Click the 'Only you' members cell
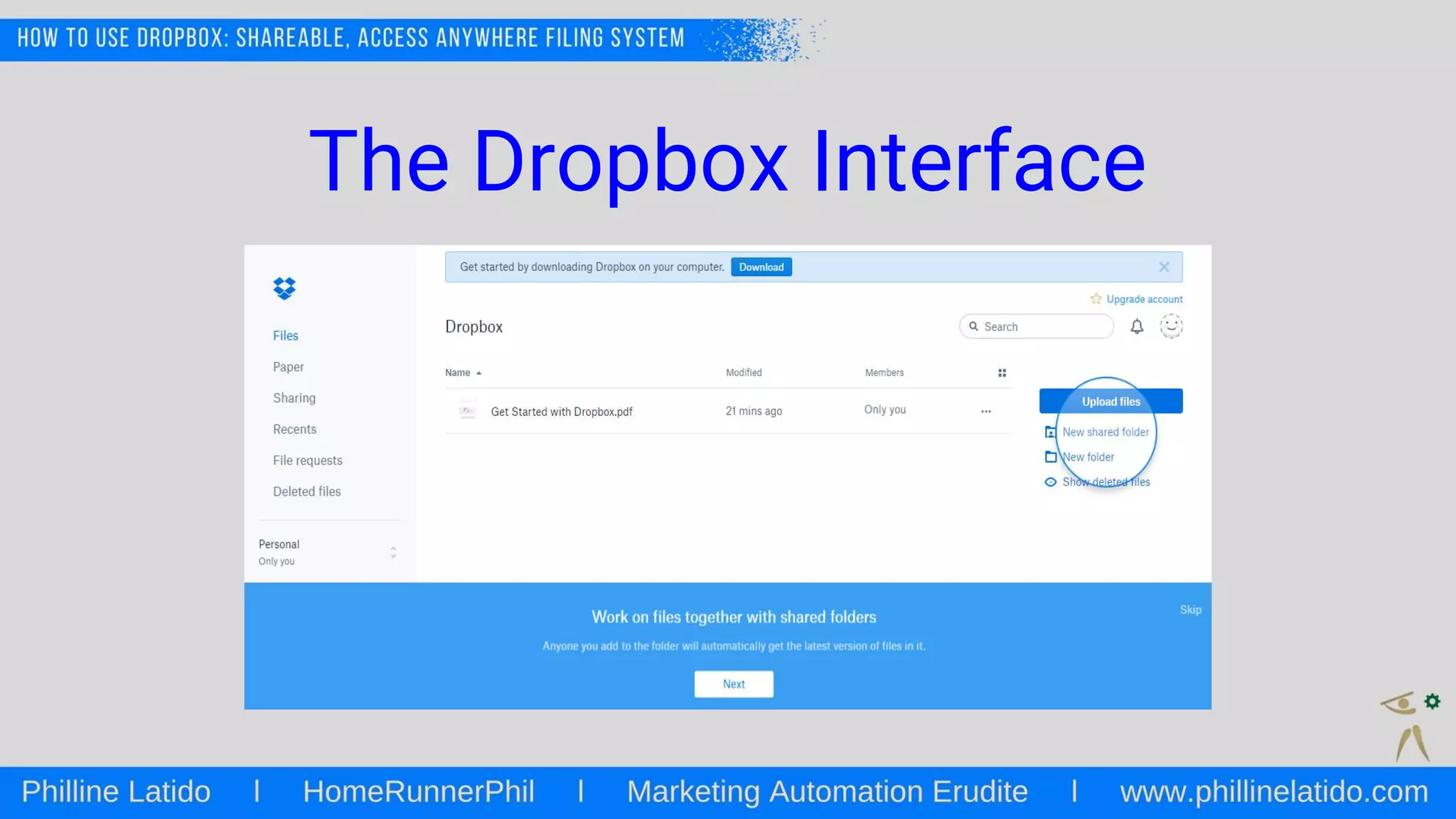Screen dimensions: 1456x819 [x=885, y=409]
